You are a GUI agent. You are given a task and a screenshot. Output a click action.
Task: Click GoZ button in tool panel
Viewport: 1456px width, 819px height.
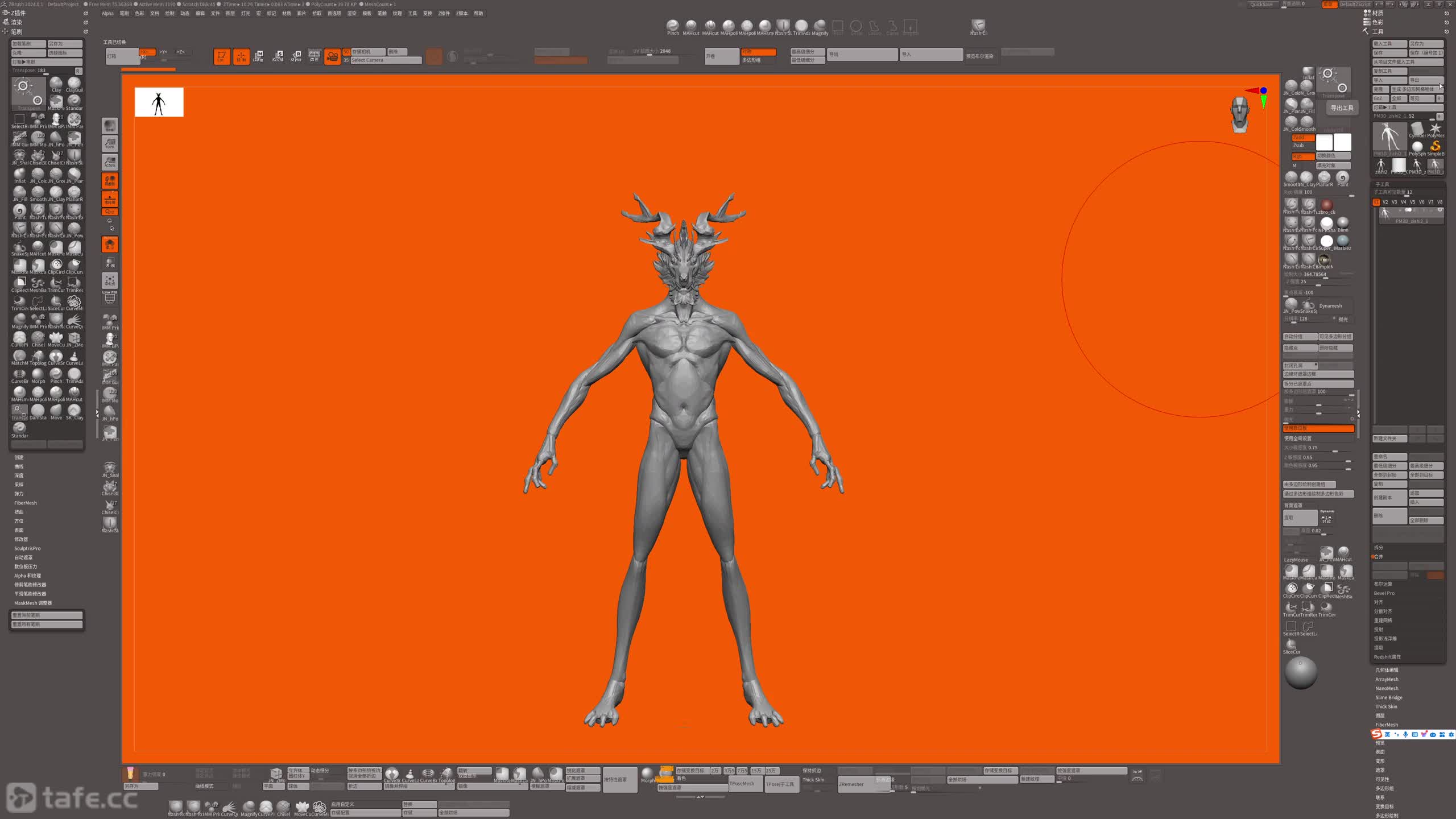click(1380, 98)
